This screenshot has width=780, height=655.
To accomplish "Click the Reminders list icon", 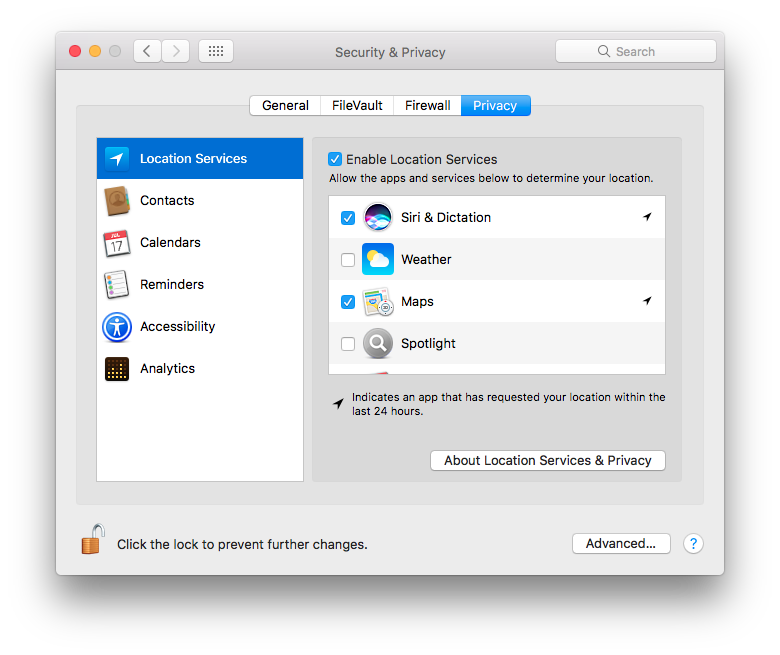I will tap(117, 284).
